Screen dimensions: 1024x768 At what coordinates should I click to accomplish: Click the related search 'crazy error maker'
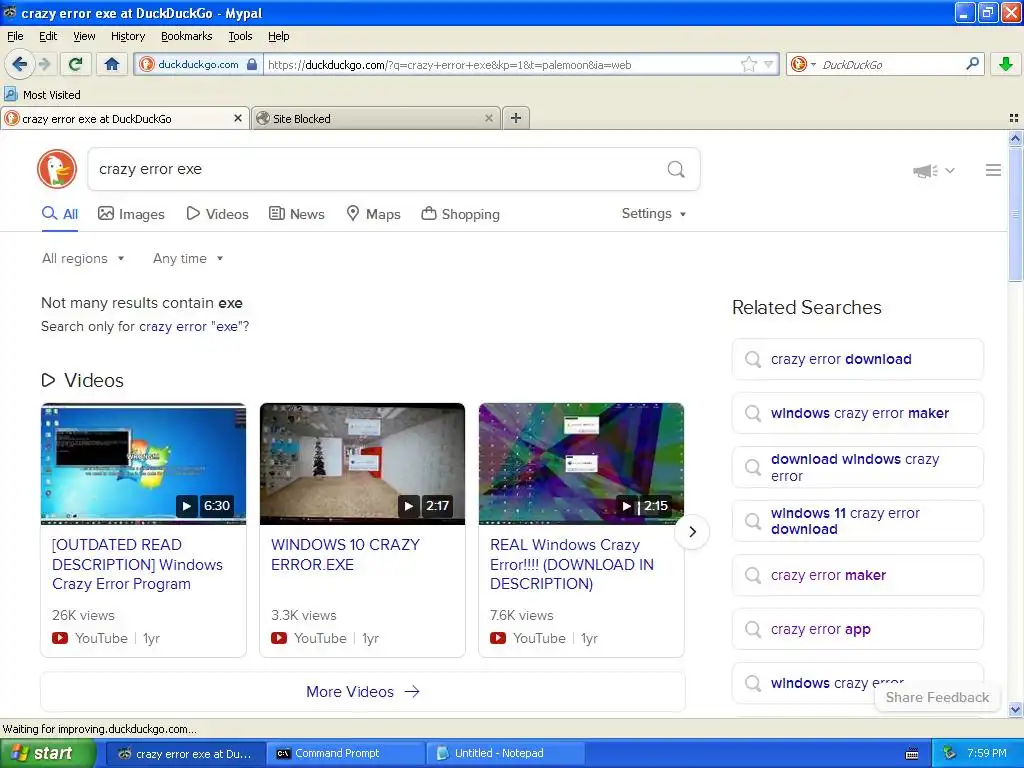(x=857, y=575)
